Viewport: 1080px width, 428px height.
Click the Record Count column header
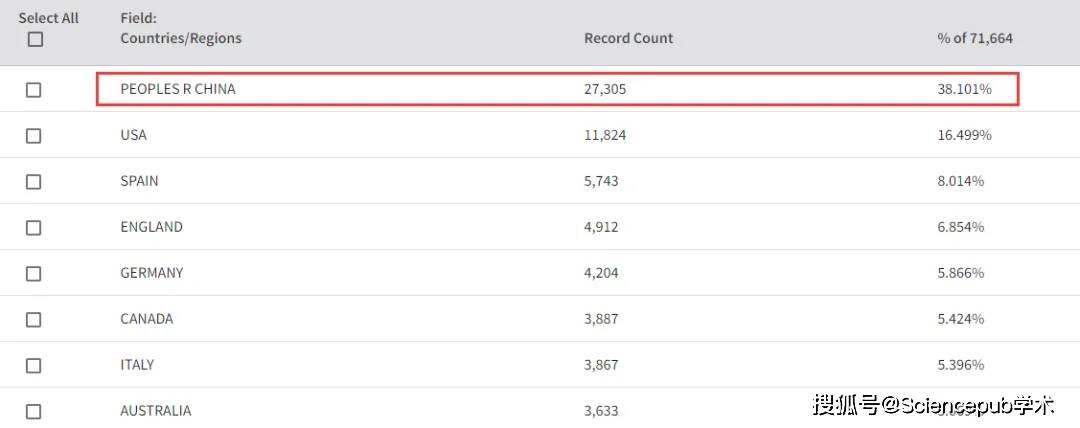click(x=628, y=38)
